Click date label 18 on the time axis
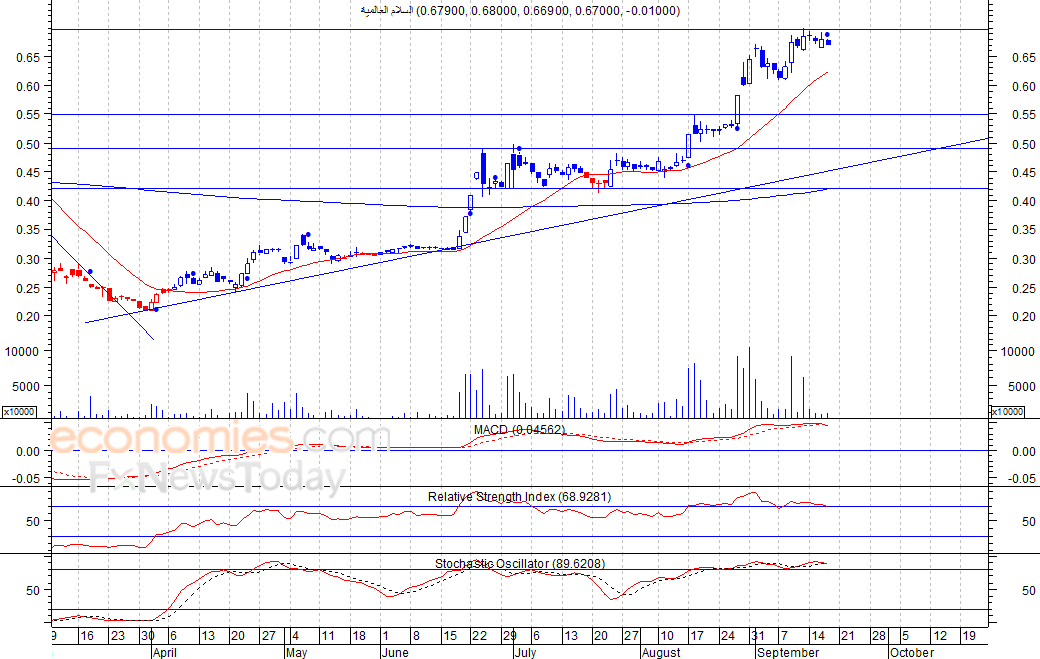Screen dimensions: 1040x659 [x=359, y=636]
